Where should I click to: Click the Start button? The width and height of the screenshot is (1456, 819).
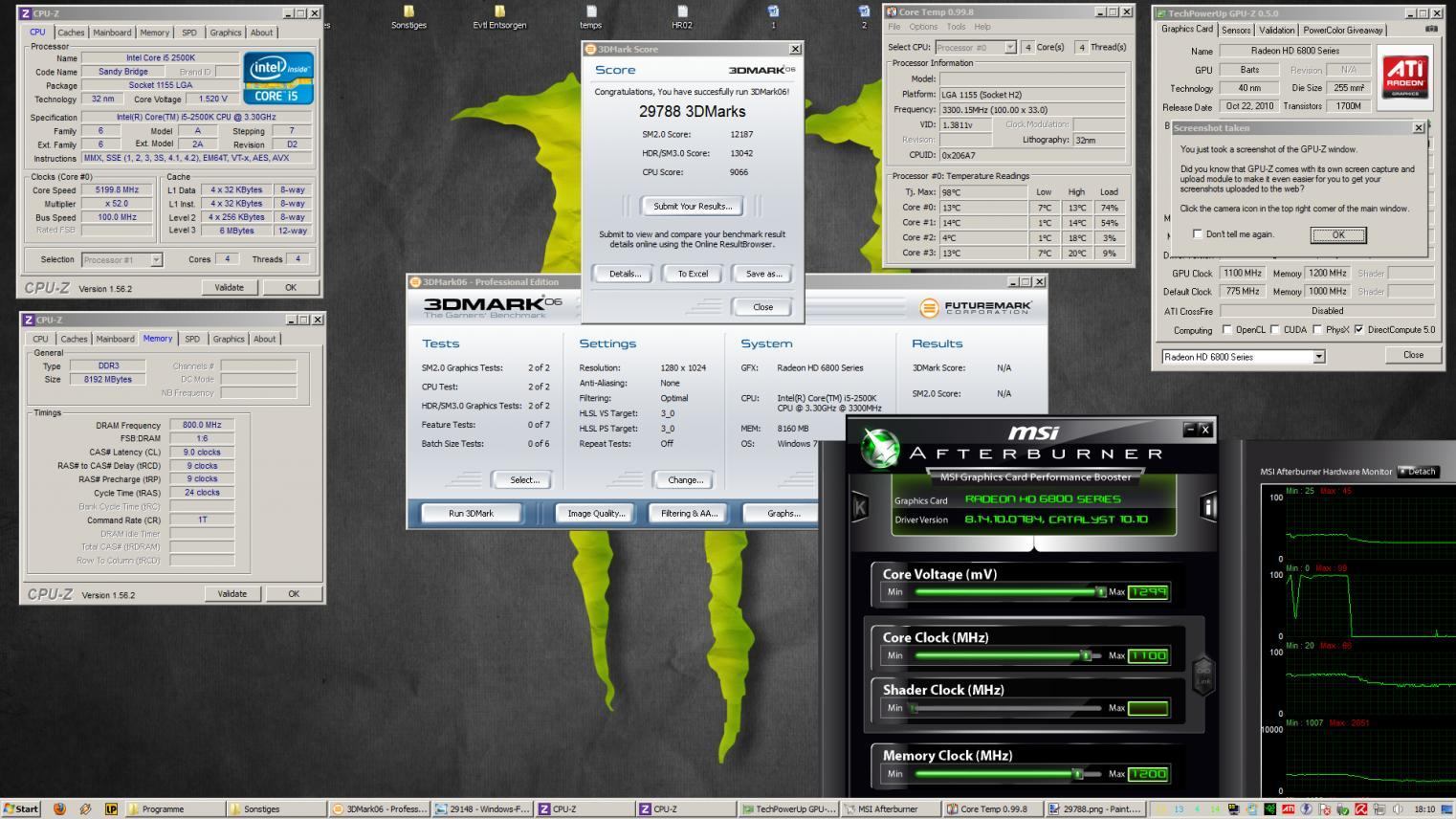pos(21,808)
